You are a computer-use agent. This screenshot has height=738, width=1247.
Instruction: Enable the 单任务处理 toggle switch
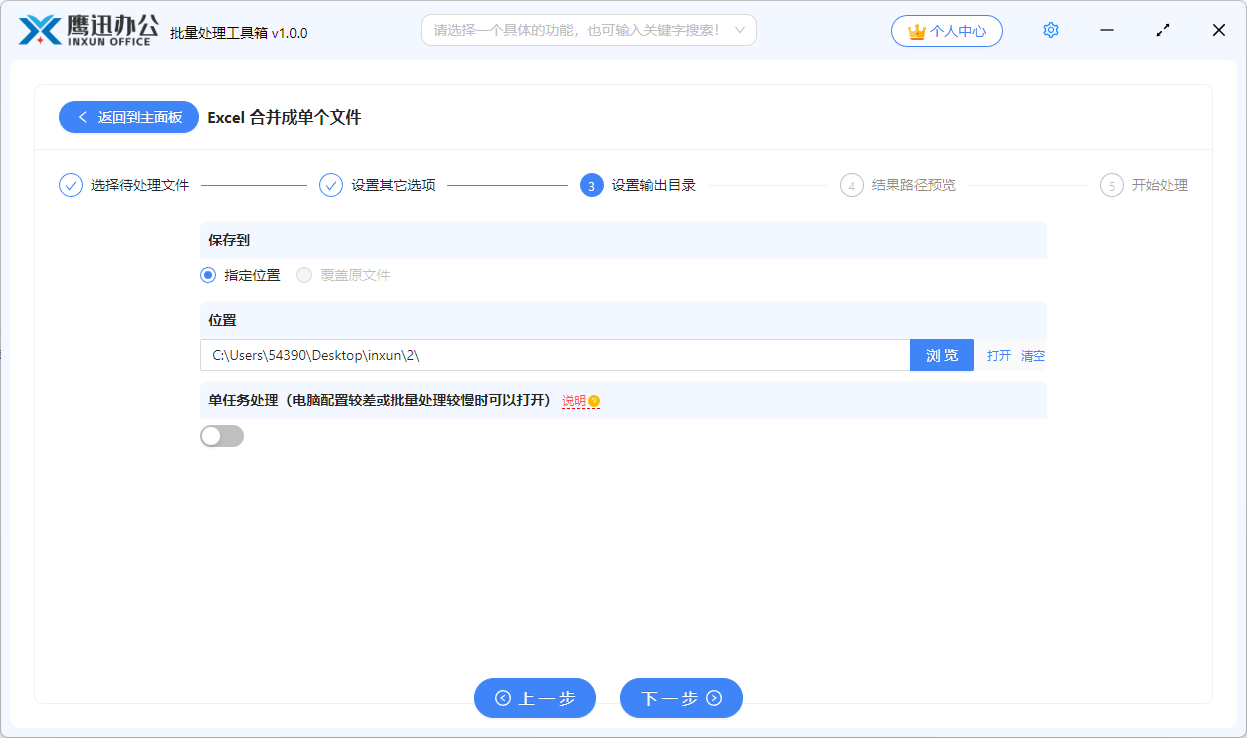tap(222, 435)
